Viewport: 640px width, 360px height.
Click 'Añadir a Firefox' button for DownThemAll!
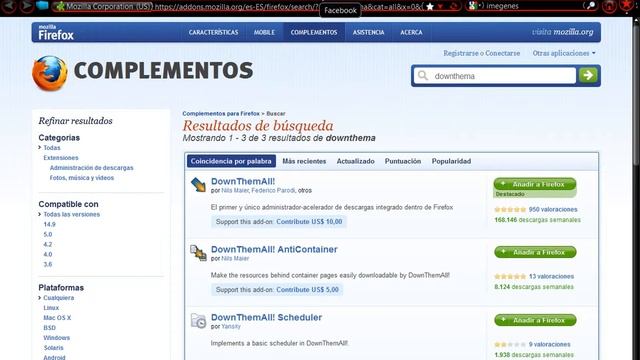535,184
